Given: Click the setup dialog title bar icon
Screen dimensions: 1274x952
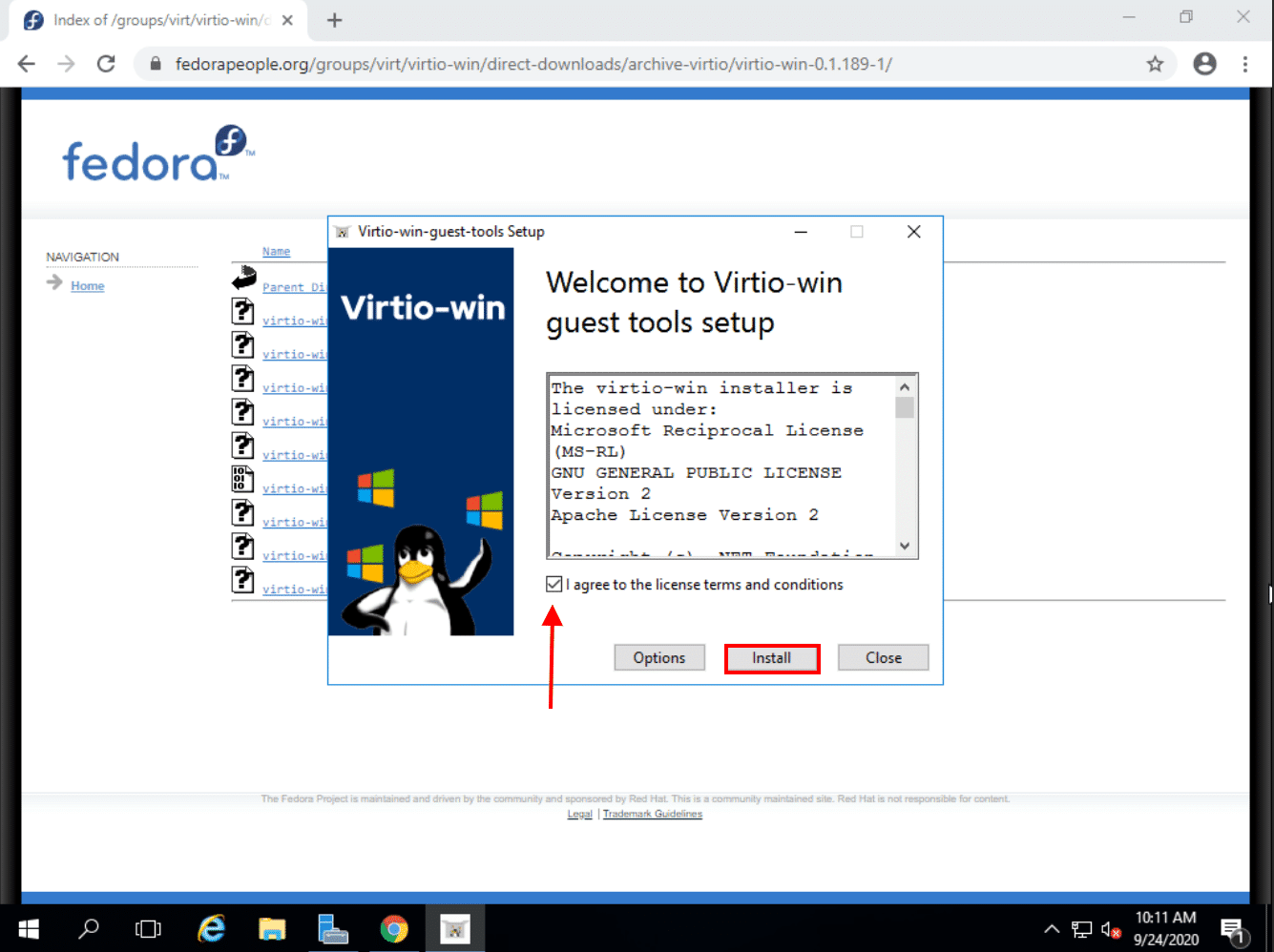Looking at the screenshot, I should (x=343, y=232).
